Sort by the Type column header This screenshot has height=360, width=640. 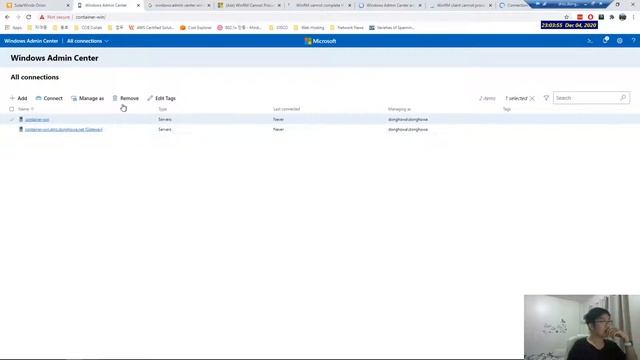pyautogui.click(x=163, y=109)
